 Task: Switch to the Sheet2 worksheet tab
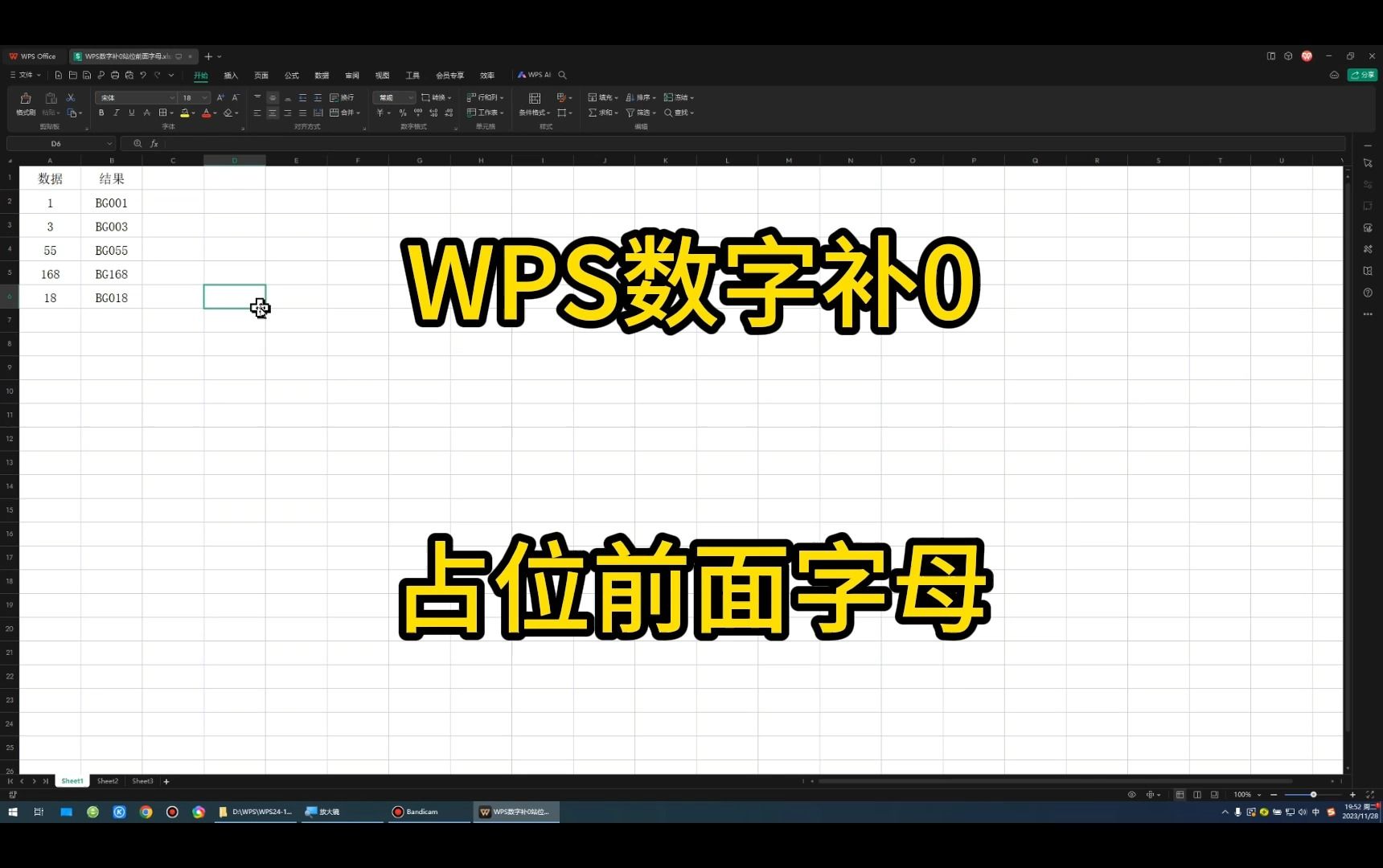click(x=107, y=780)
